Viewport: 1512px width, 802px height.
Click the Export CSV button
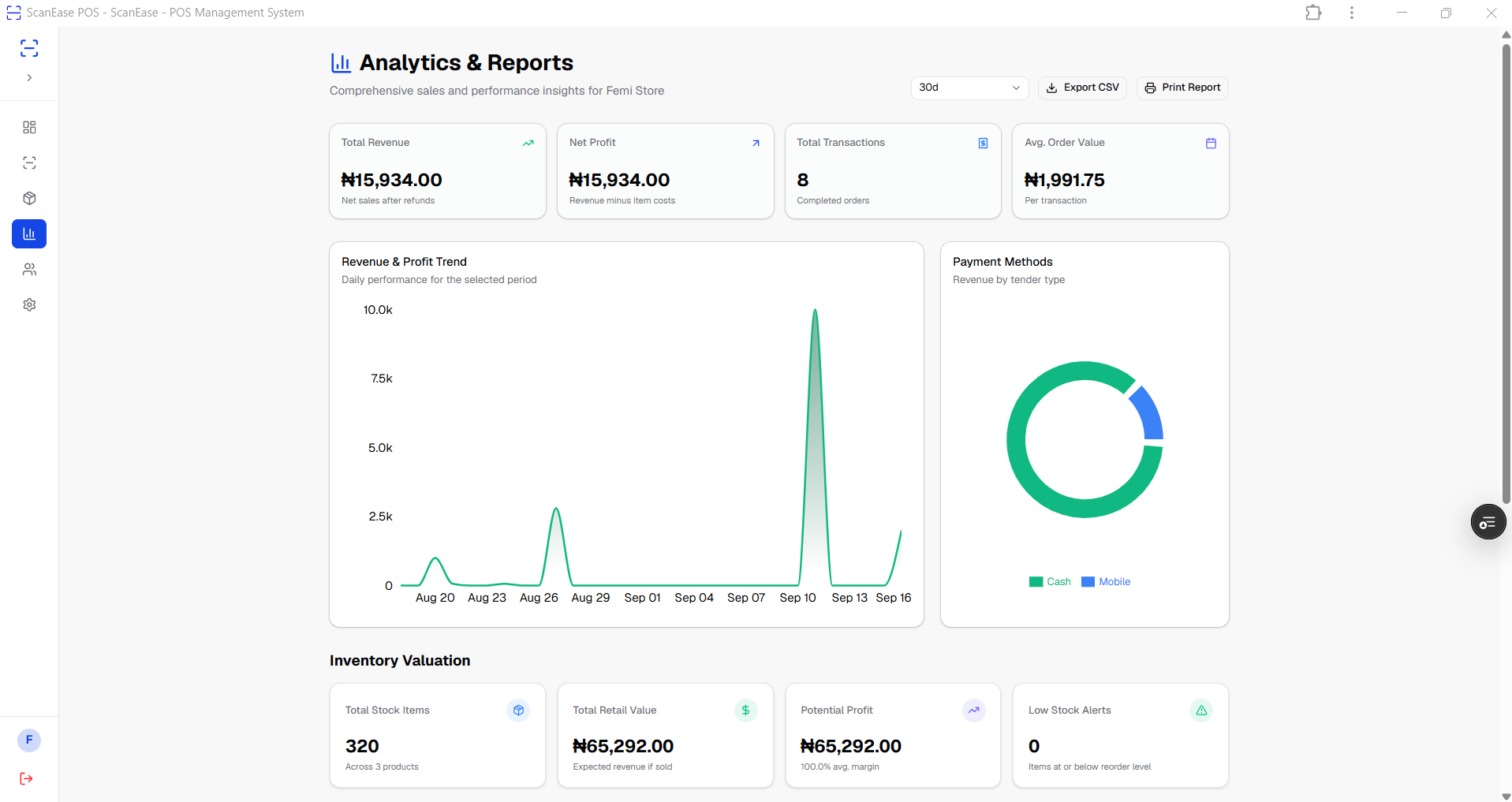pos(1082,88)
